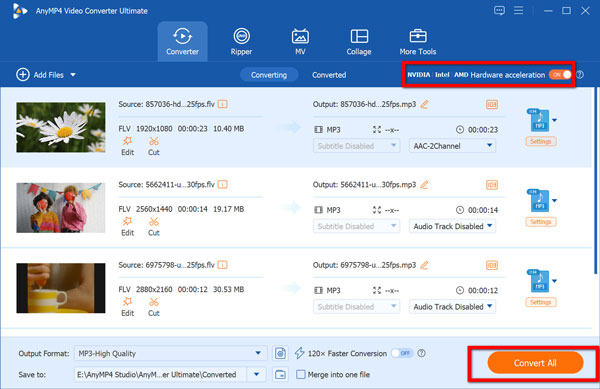Open MP3 format icon for 5662411-u
600x389 pixels.
point(539,200)
